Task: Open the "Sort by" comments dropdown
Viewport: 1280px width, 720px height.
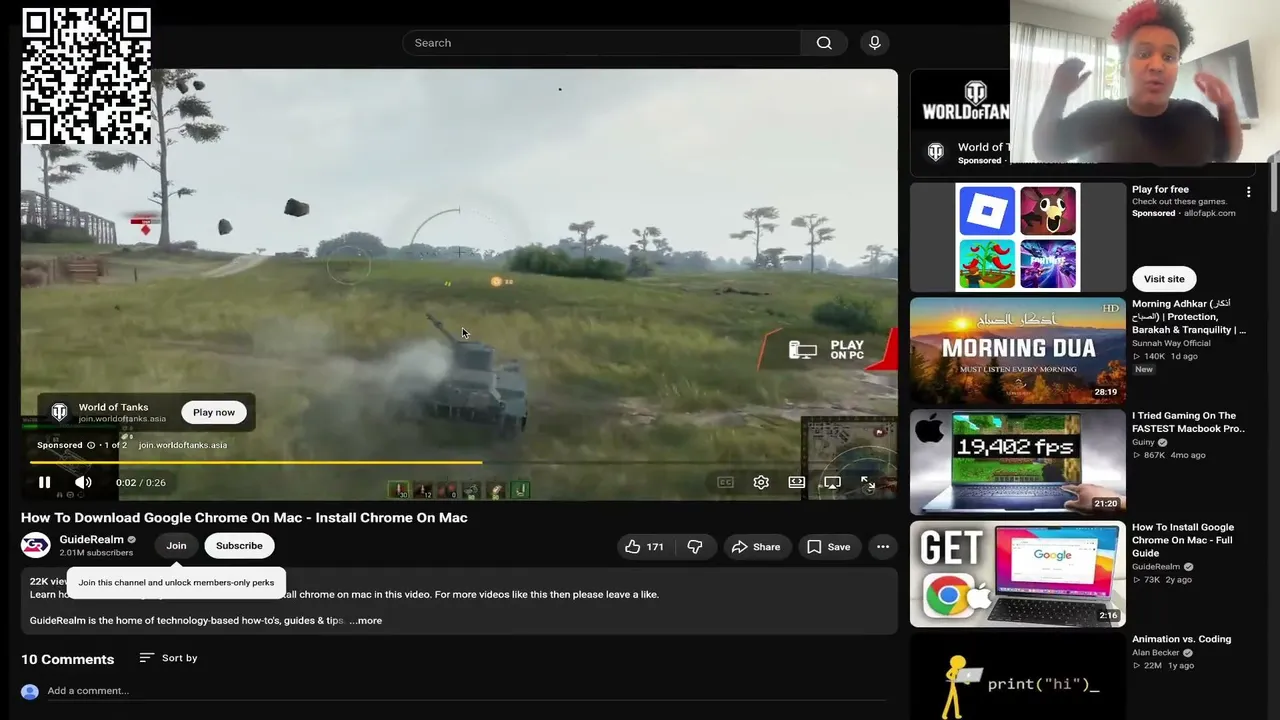Action: tap(168, 658)
